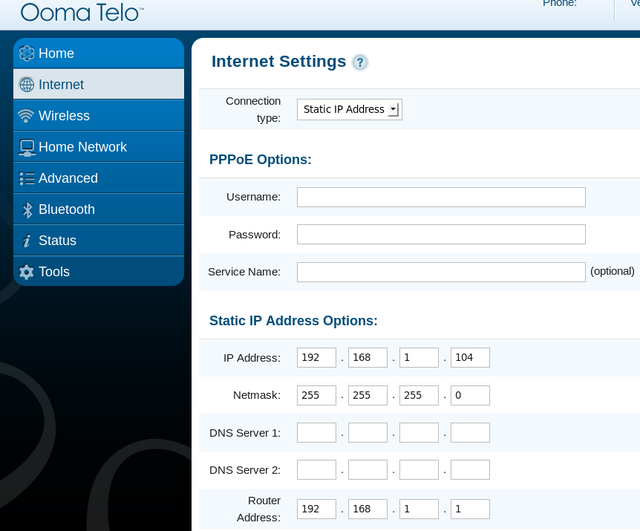Click Router Address first octet 192
The image size is (640, 531).
coord(316,509)
